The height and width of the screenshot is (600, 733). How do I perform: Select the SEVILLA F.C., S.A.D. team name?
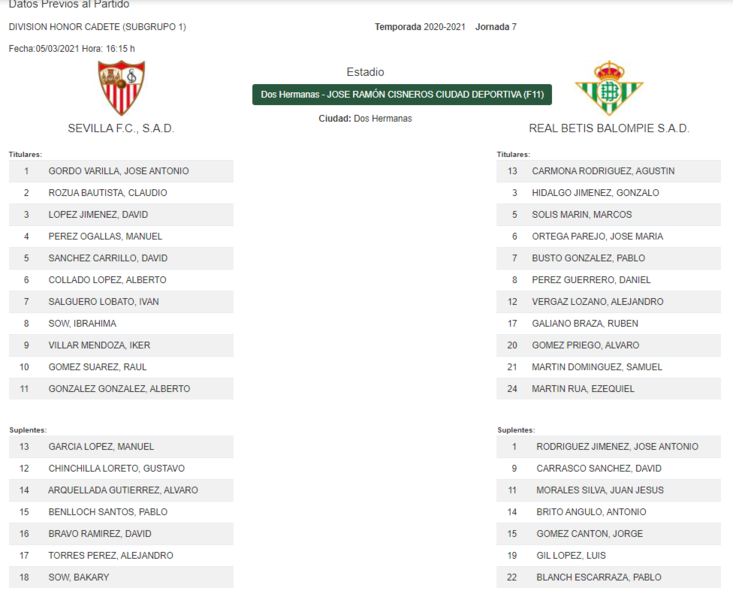[x=121, y=128]
